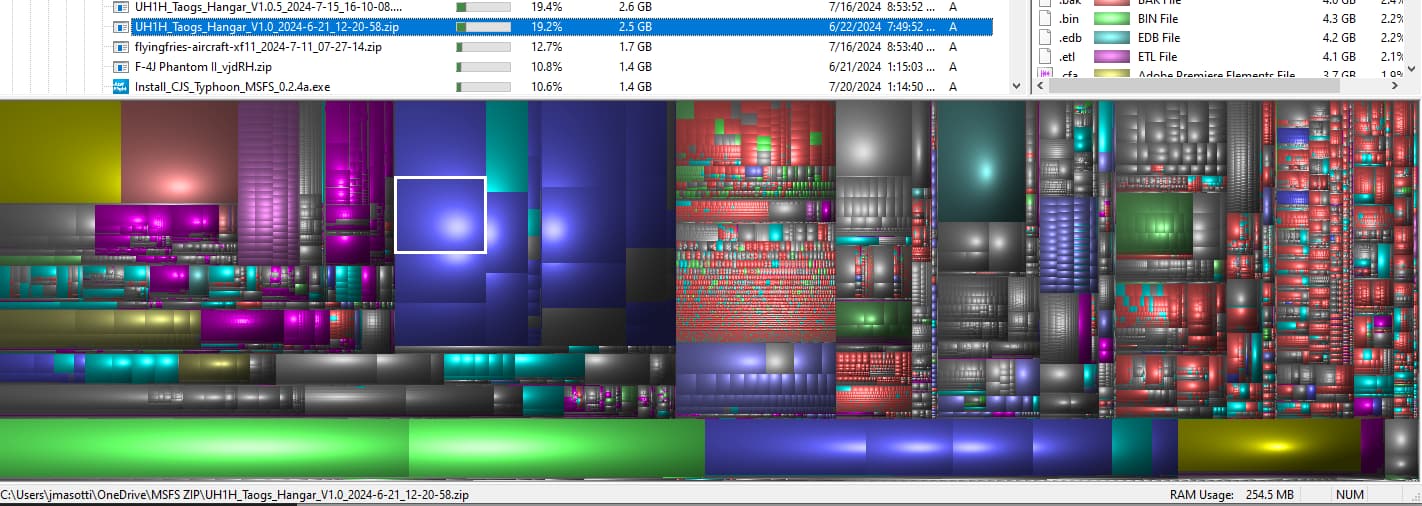Viewport: 1422px width, 506px height.
Task: Click the file icon next to .bin extension
Action: tap(1046, 18)
